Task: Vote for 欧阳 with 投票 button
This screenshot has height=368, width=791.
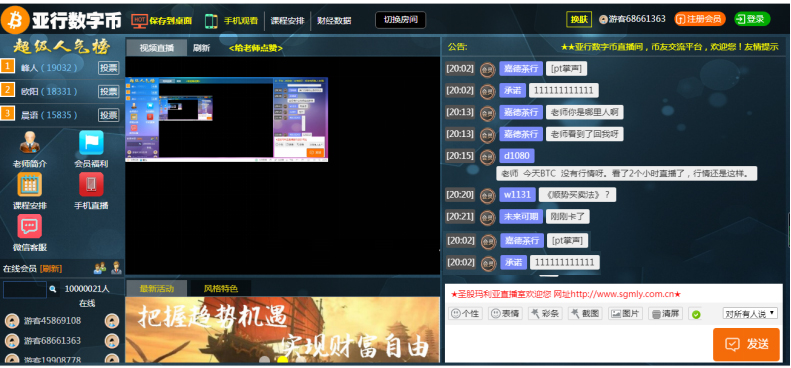Action: [x=108, y=91]
